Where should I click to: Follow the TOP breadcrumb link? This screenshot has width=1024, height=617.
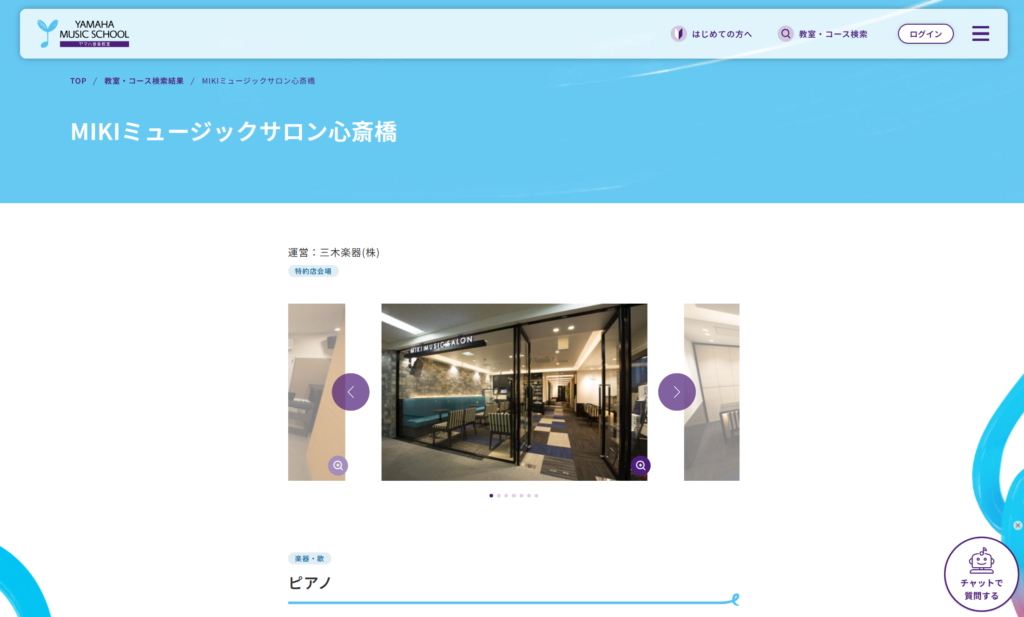(x=78, y=81)
